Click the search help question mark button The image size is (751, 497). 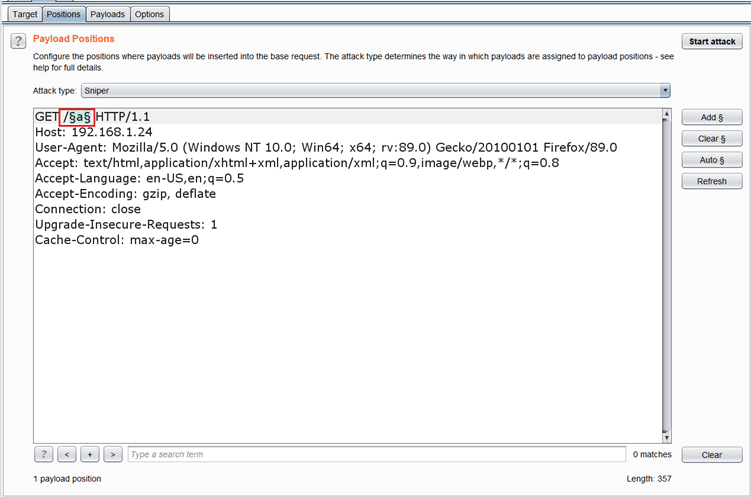tap(44, 454)
